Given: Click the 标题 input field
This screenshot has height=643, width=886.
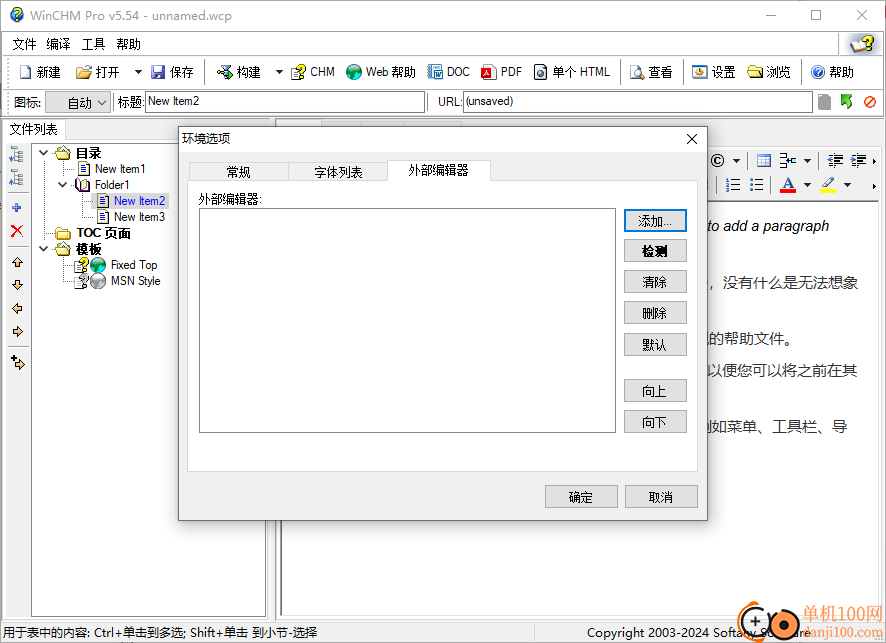Looking at the screenshot, I should (285, 102).
